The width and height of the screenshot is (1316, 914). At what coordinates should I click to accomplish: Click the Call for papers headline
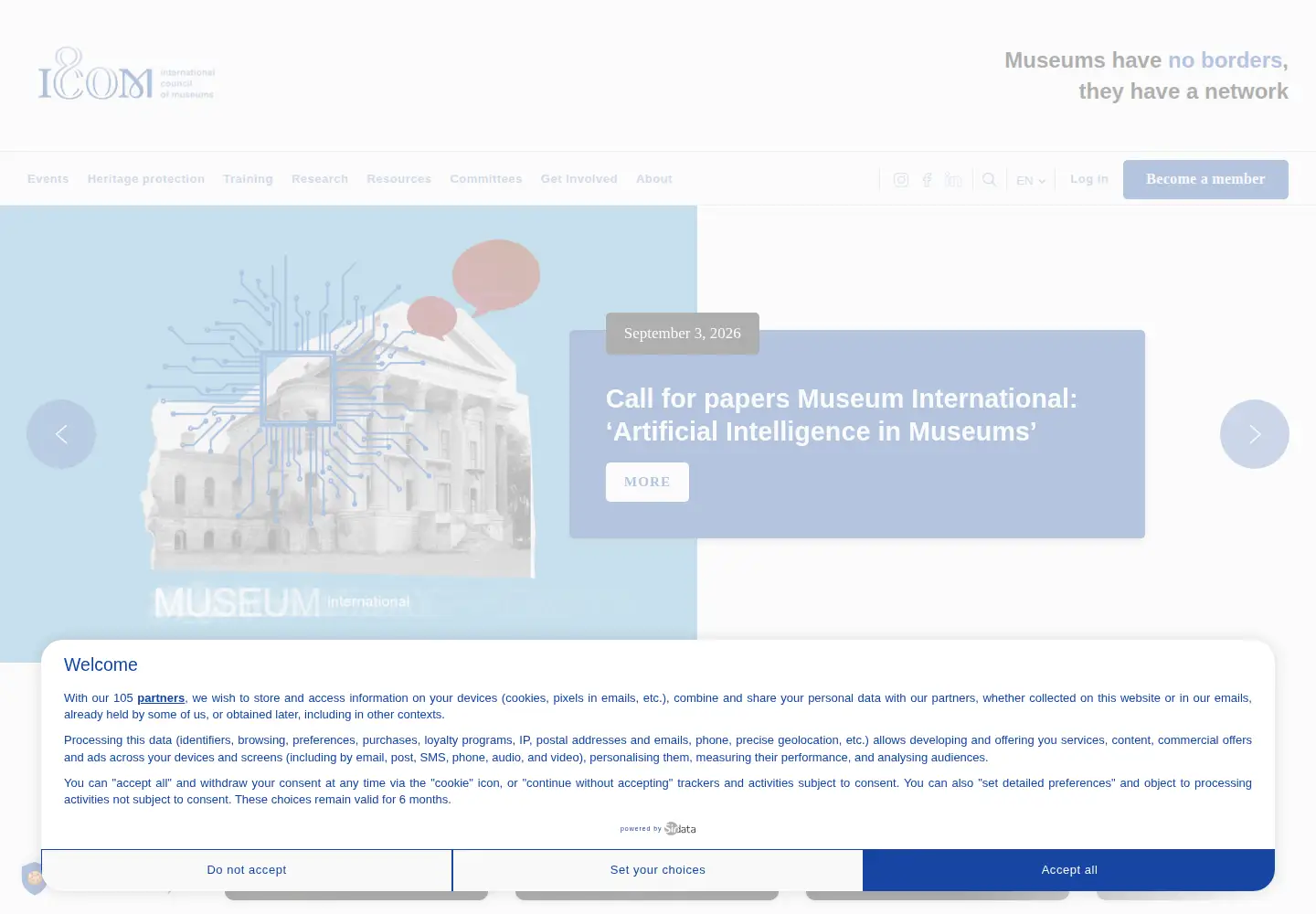tap(842, 415)
